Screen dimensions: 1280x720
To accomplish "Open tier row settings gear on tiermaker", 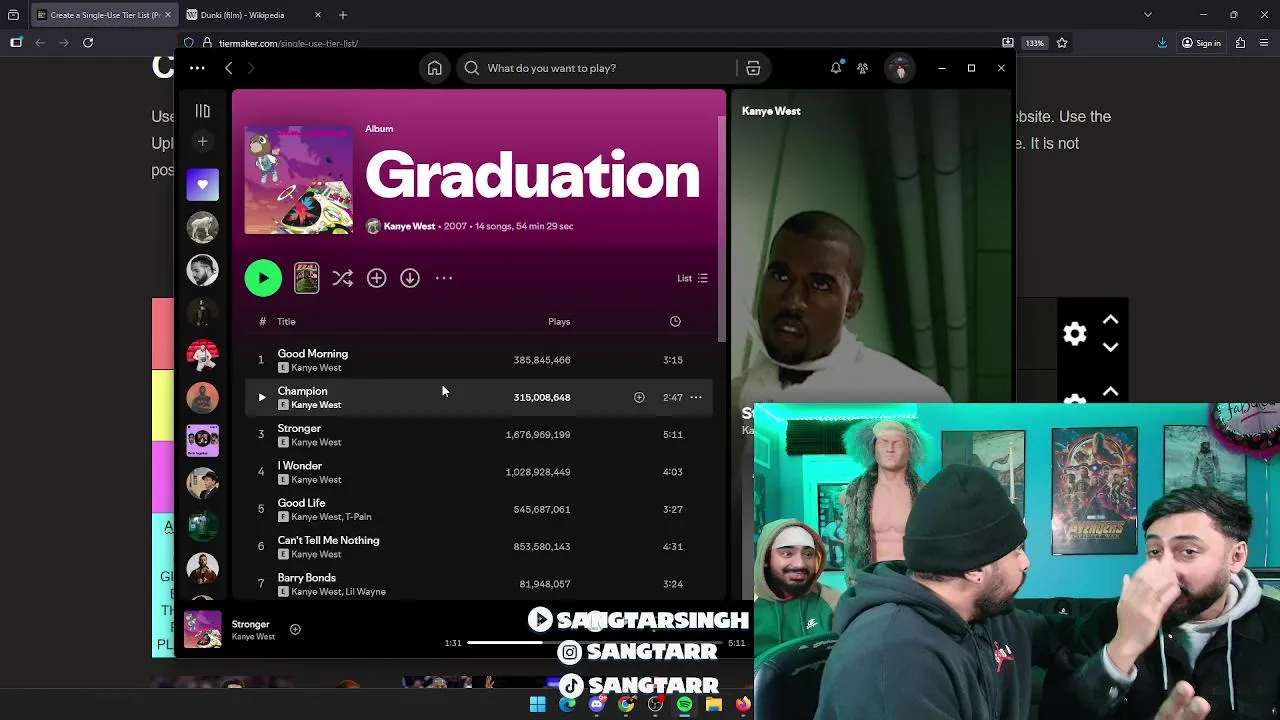I will tap(1075, 334).
